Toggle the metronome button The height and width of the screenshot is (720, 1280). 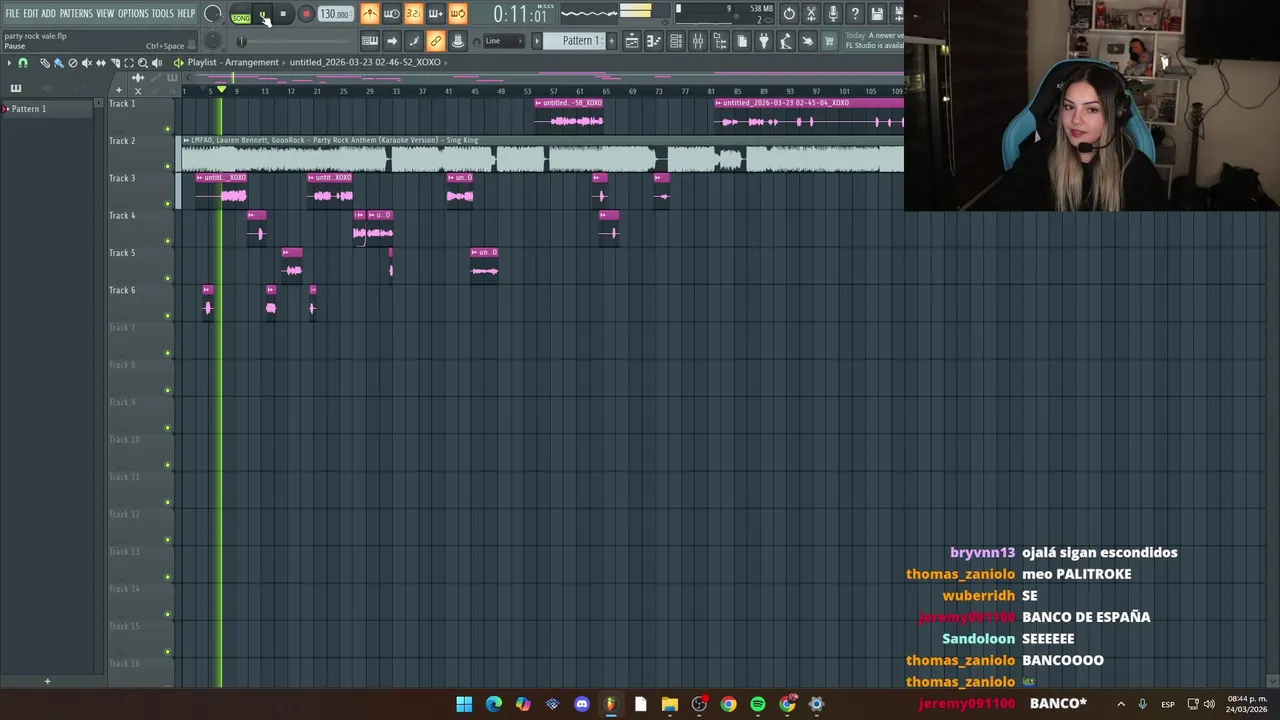click(x=370, y=14)
